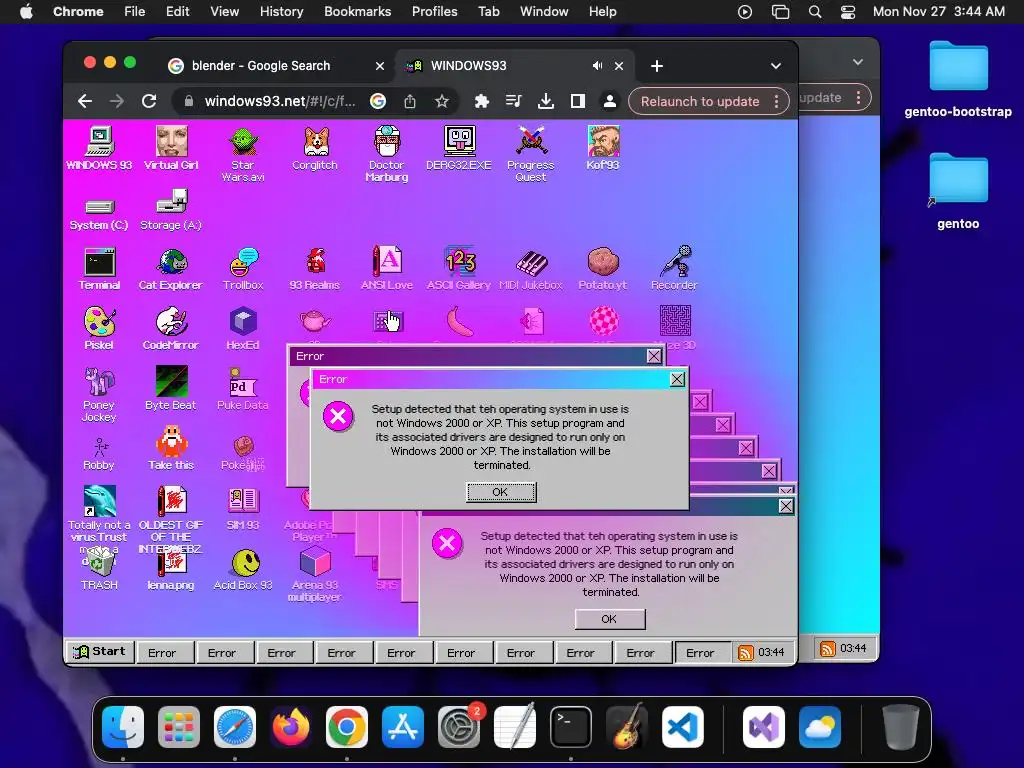This screenshot has height=768, width=1024.
Task: Open the pink banana icon
Action: coord(460,321)
